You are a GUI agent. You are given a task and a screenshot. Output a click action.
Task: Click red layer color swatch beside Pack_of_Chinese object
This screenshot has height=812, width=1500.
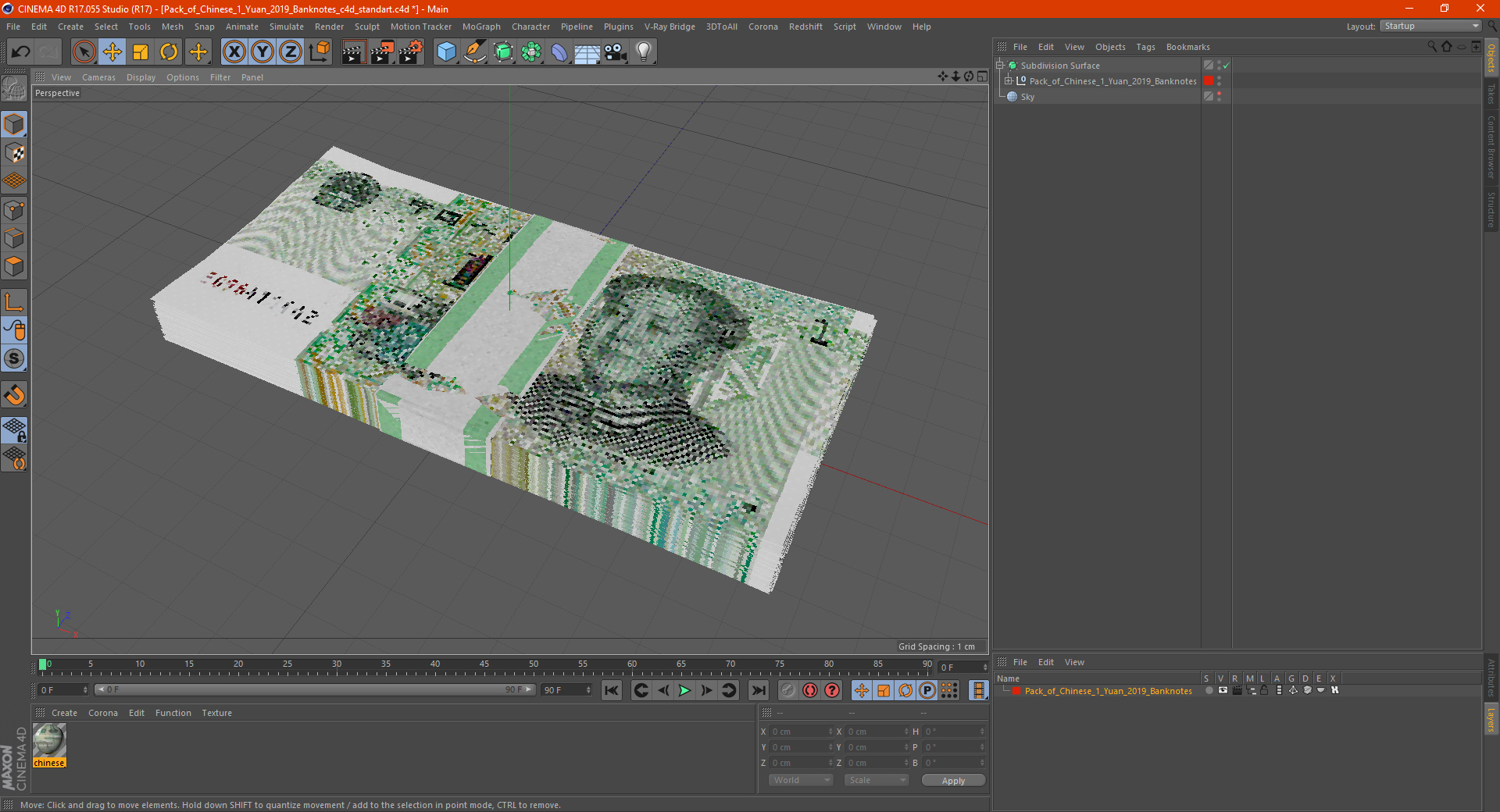tap(1209, 81)
